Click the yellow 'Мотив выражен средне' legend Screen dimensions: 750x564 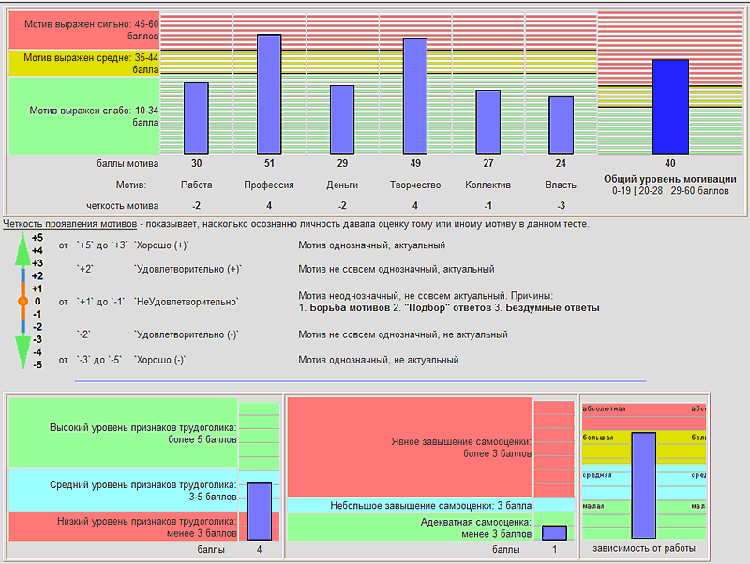click(84, 64)
